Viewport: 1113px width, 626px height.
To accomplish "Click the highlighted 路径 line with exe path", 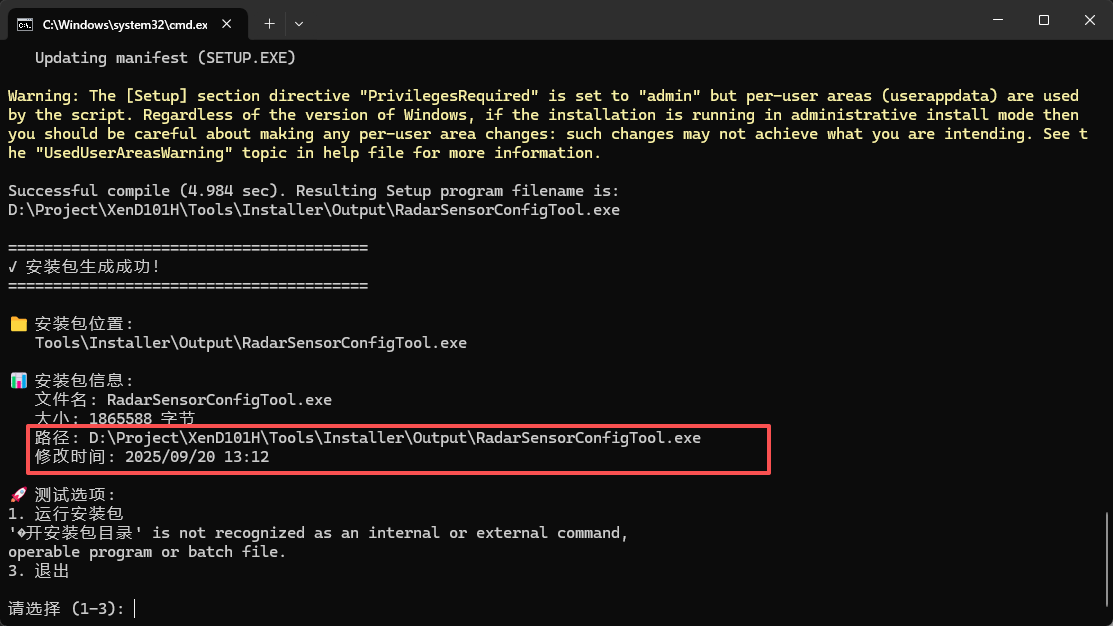I will pos(368,438).
